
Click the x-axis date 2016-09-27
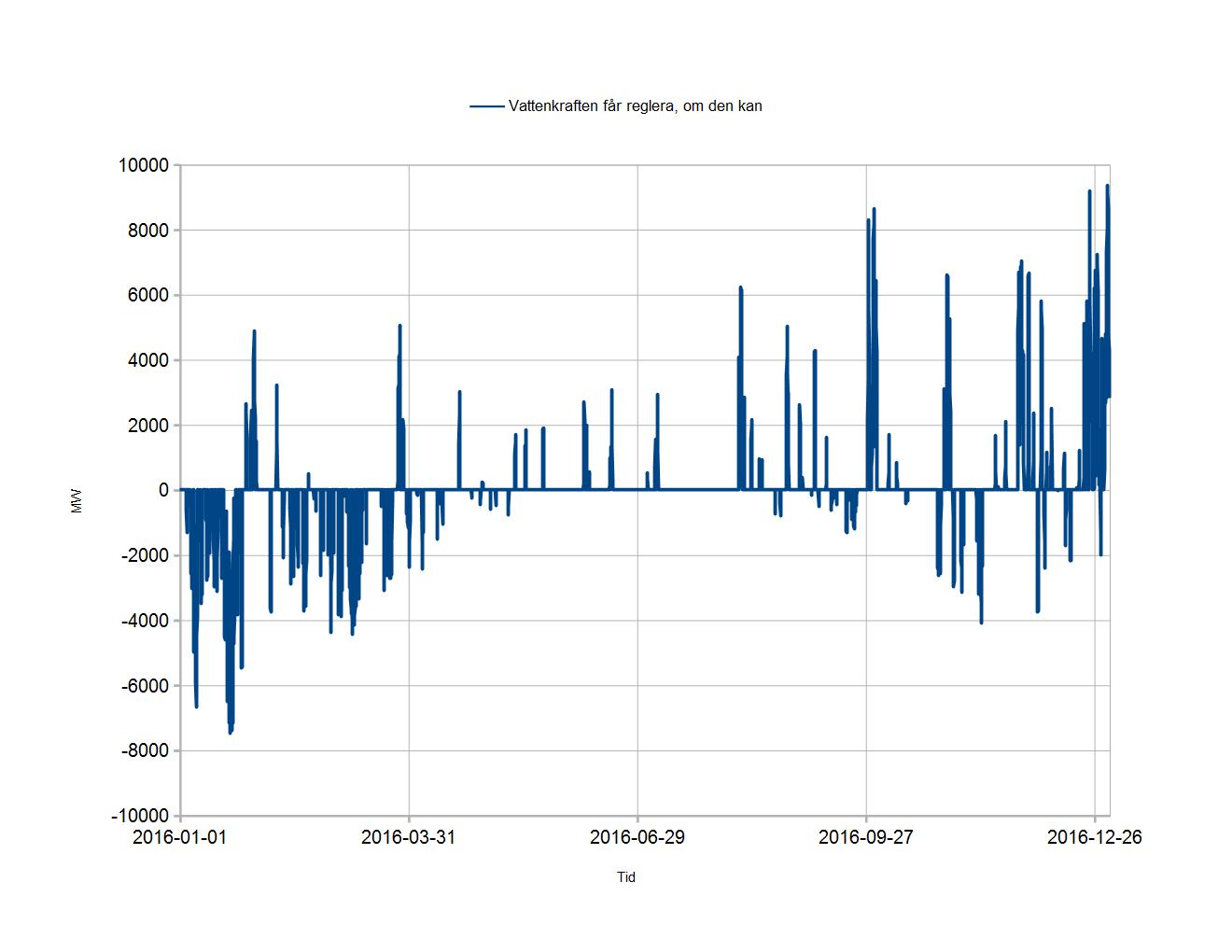865,837
